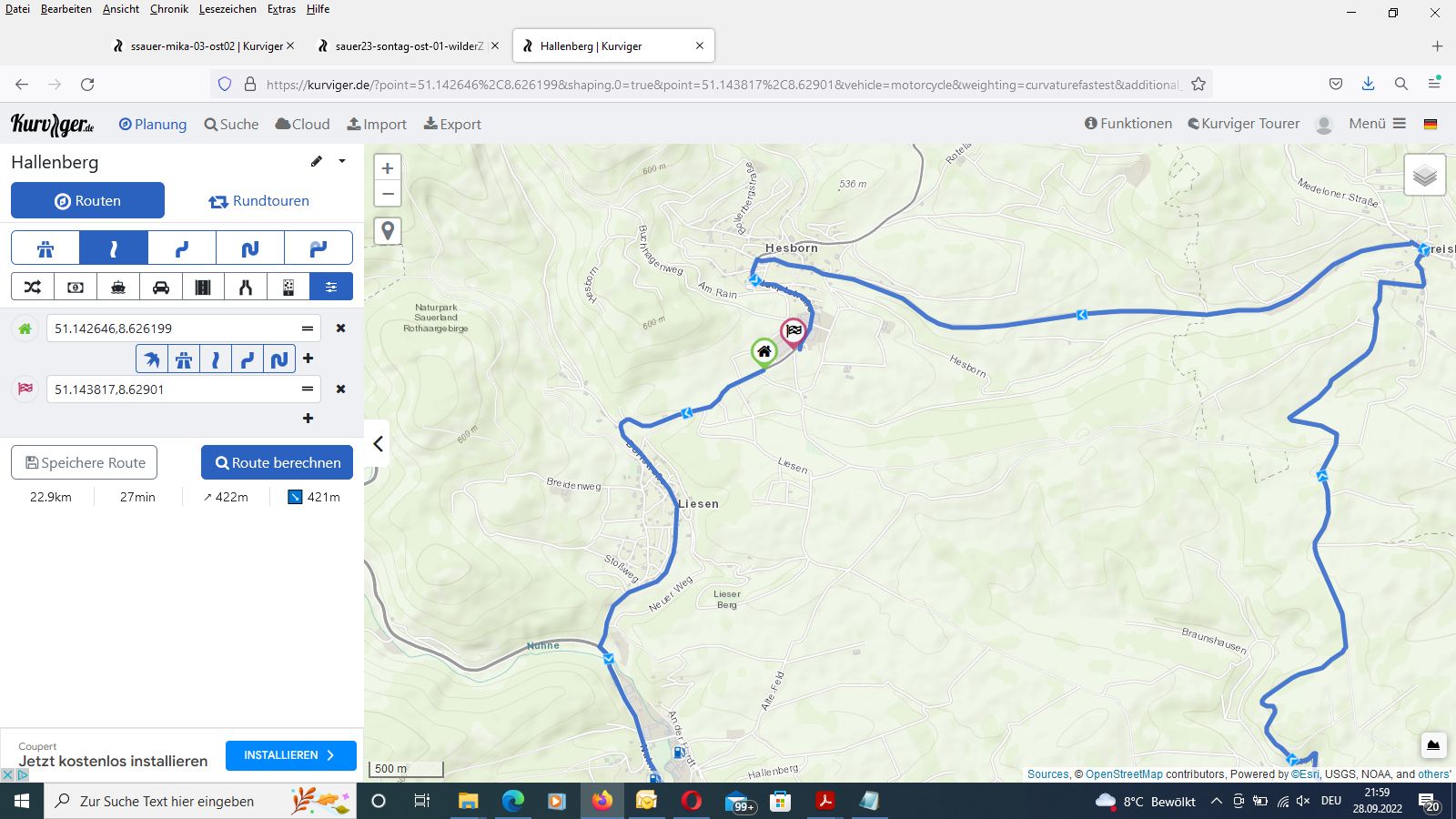Select the motorway fastest routing profile in the top row
This screenshot has height=819, width=1456.
pyautogui.click(x=45, y=248)
